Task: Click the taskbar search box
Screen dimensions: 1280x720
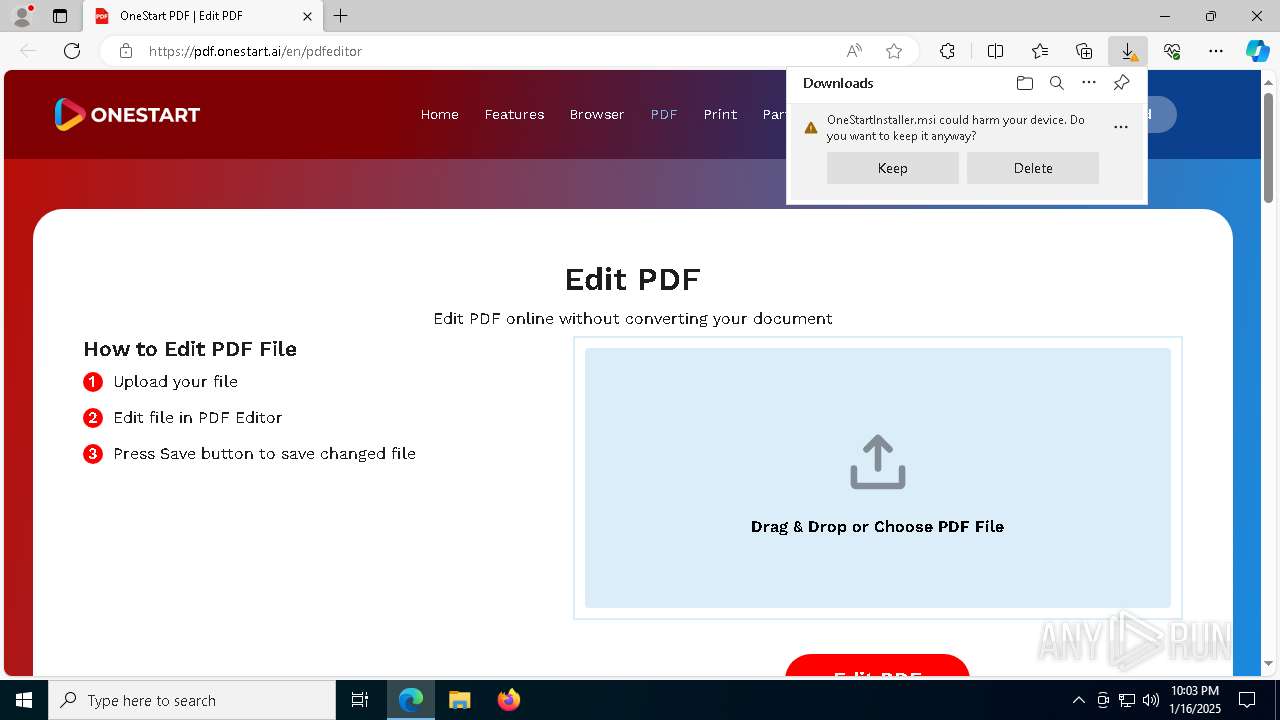Action: (x=192, y=700)
